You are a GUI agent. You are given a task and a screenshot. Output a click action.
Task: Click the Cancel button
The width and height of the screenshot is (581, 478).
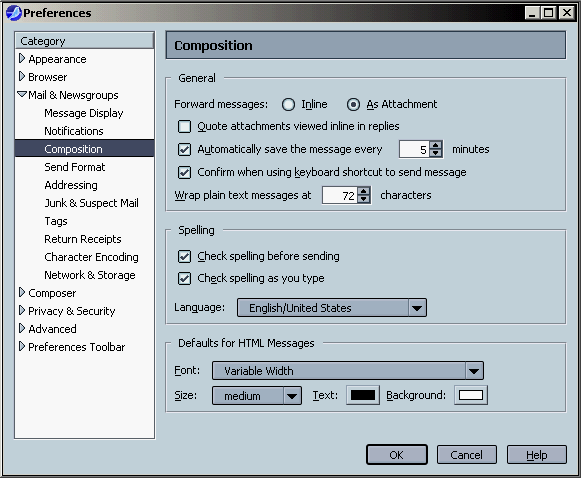467,455
